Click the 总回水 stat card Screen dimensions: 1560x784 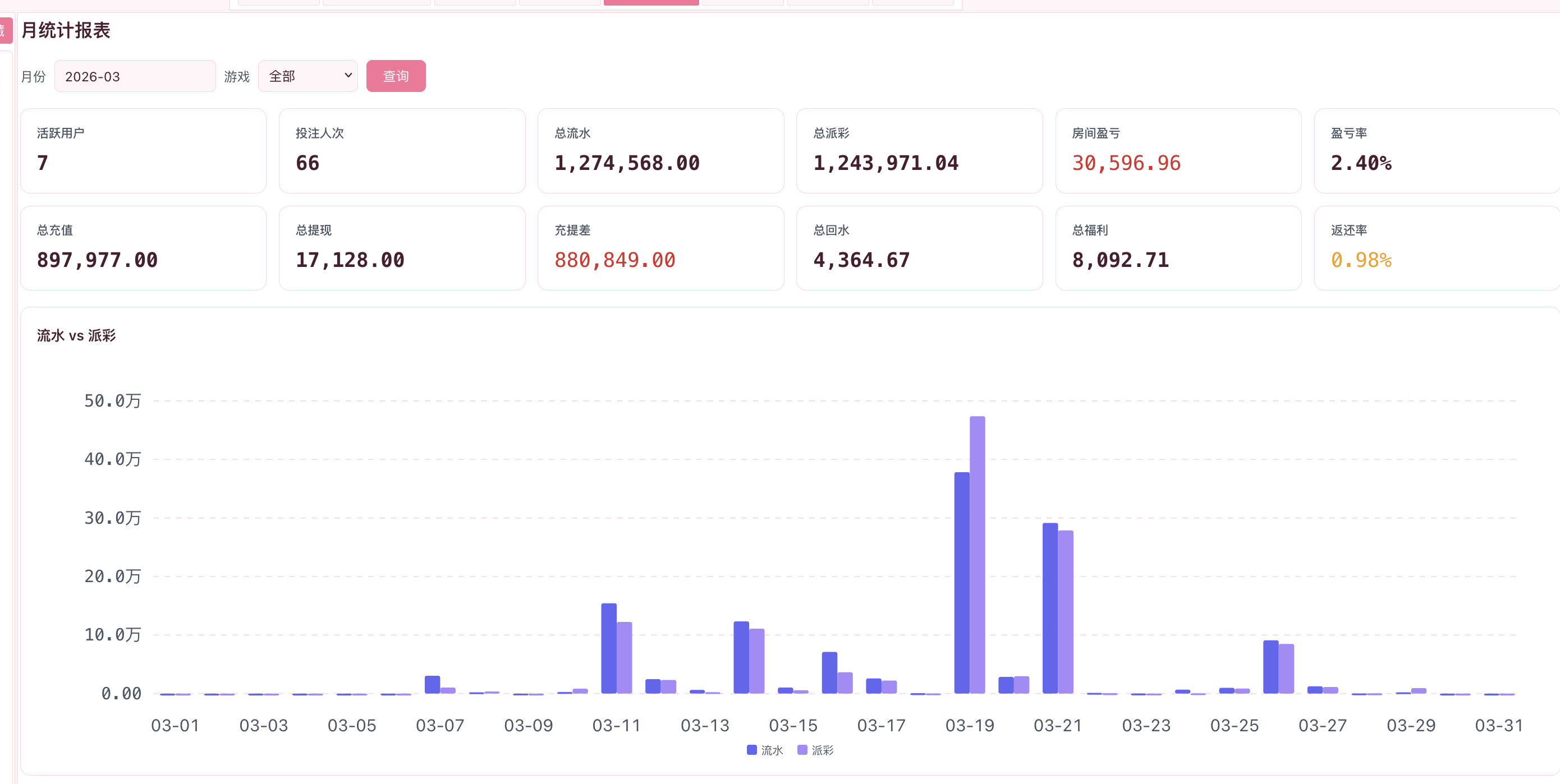(919, 248)
